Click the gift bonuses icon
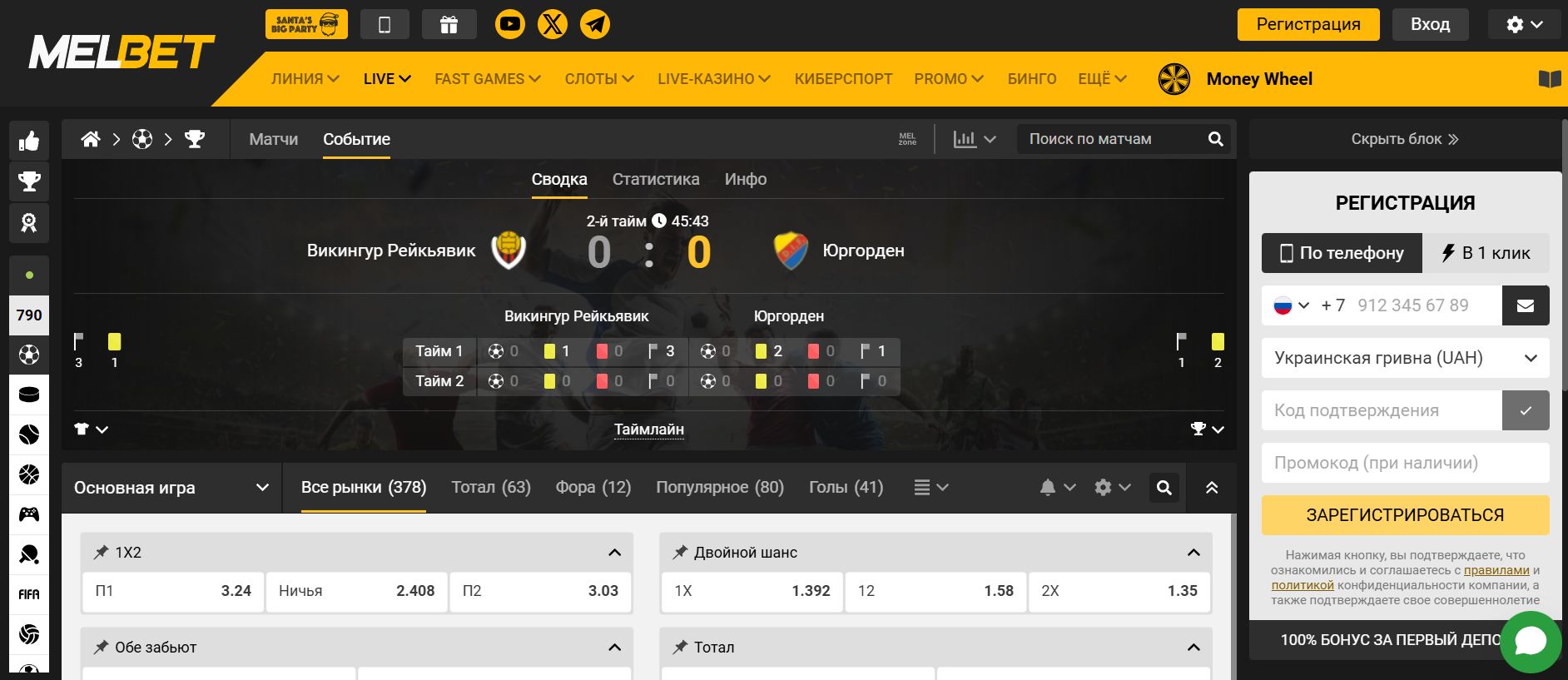The height and width of the screenshot is (680, 1568). 449,24
